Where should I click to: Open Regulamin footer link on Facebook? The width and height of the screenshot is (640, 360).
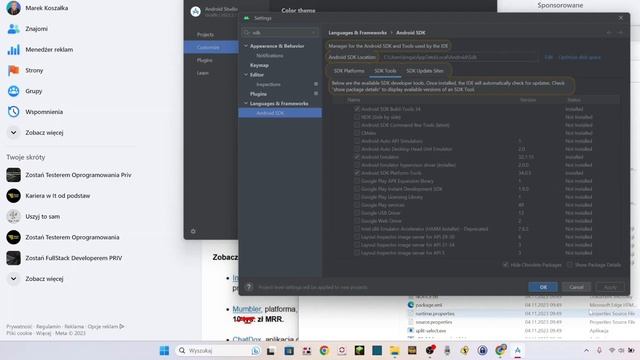pyautogui.click(x=48, y=327)
